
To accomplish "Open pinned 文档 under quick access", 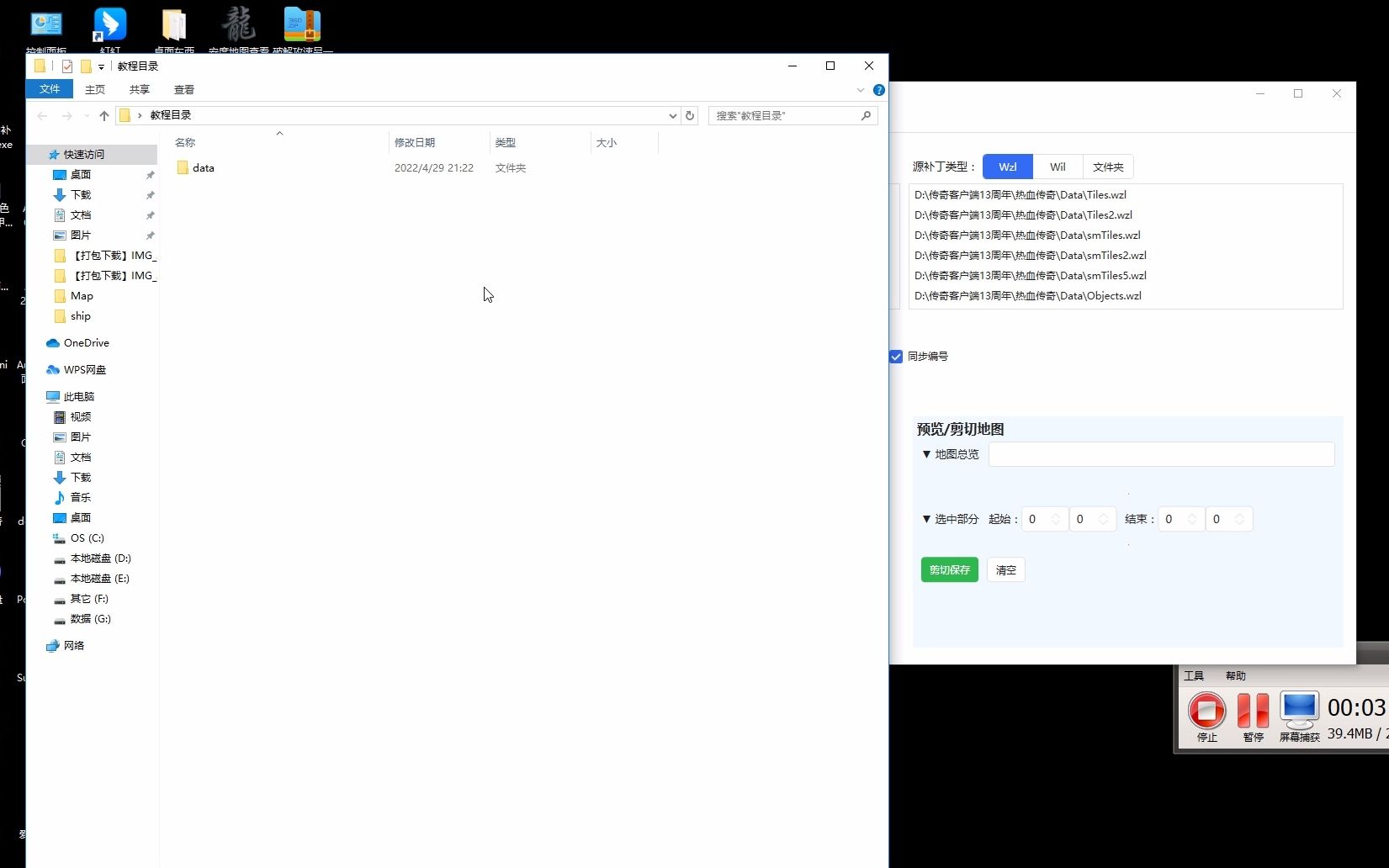I will tap(81, 215).
